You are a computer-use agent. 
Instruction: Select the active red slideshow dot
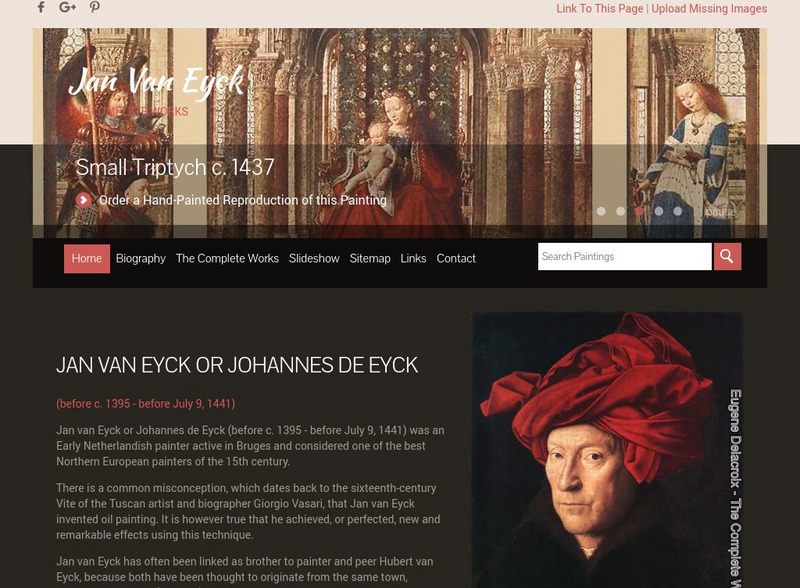[639, 211]
